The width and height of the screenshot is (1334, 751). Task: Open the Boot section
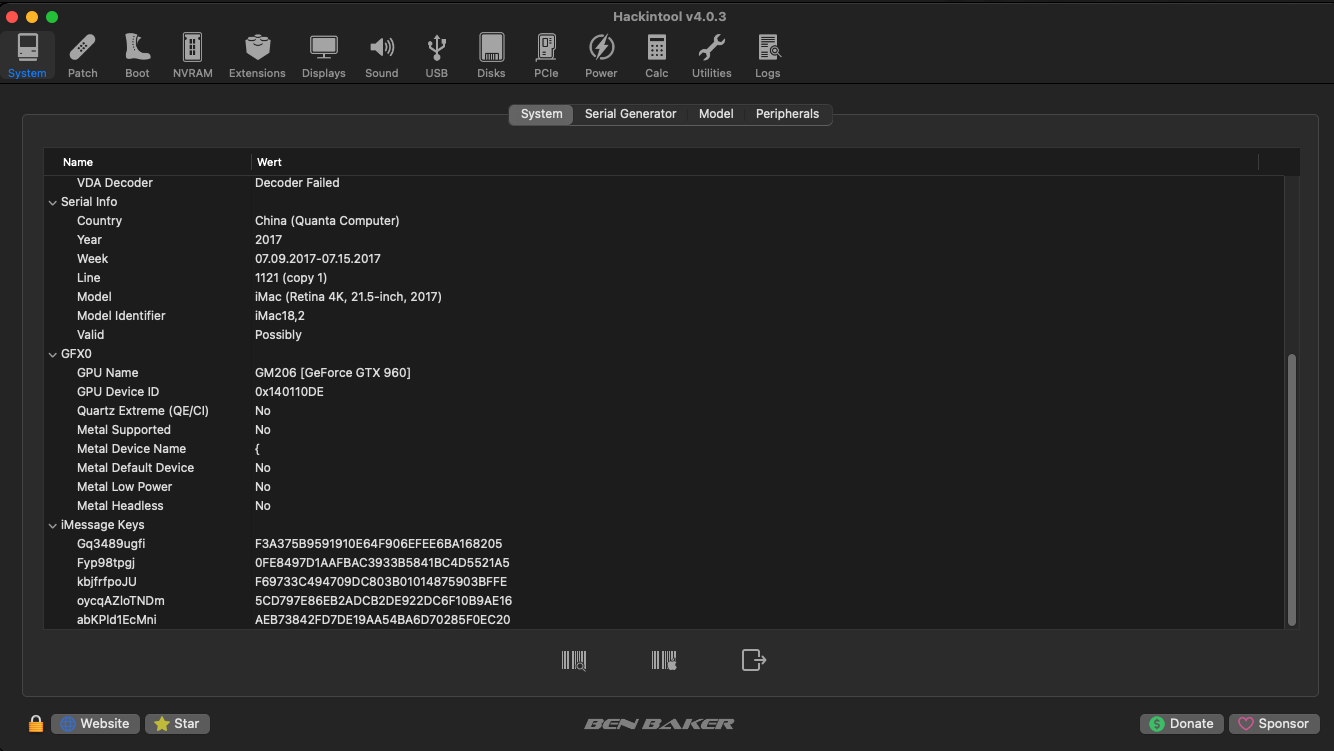[x=137, y=56]
